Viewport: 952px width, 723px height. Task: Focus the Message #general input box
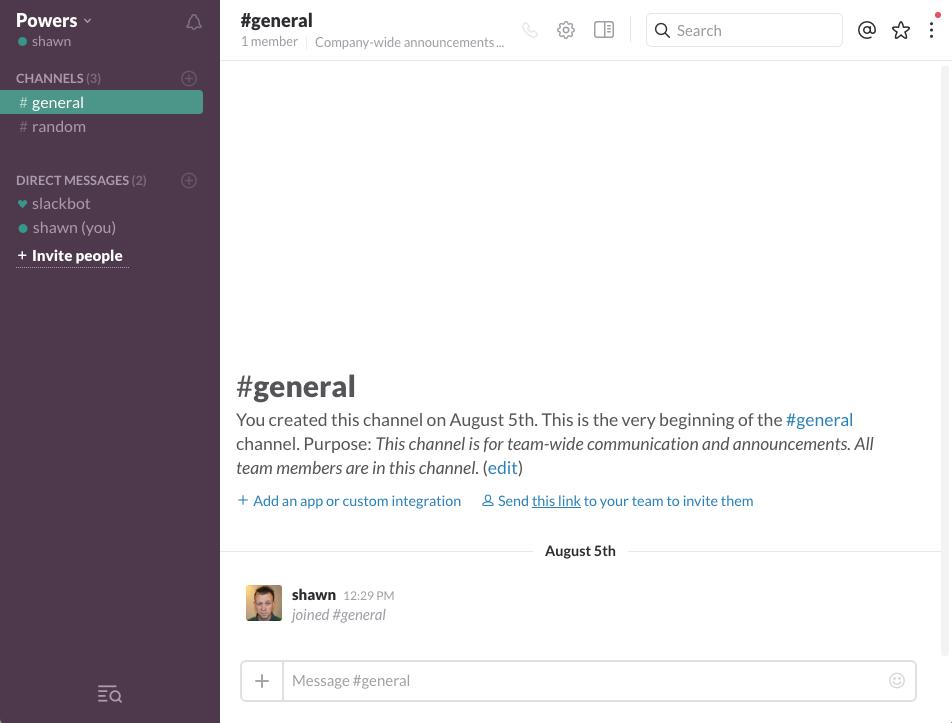click(599, 681)
